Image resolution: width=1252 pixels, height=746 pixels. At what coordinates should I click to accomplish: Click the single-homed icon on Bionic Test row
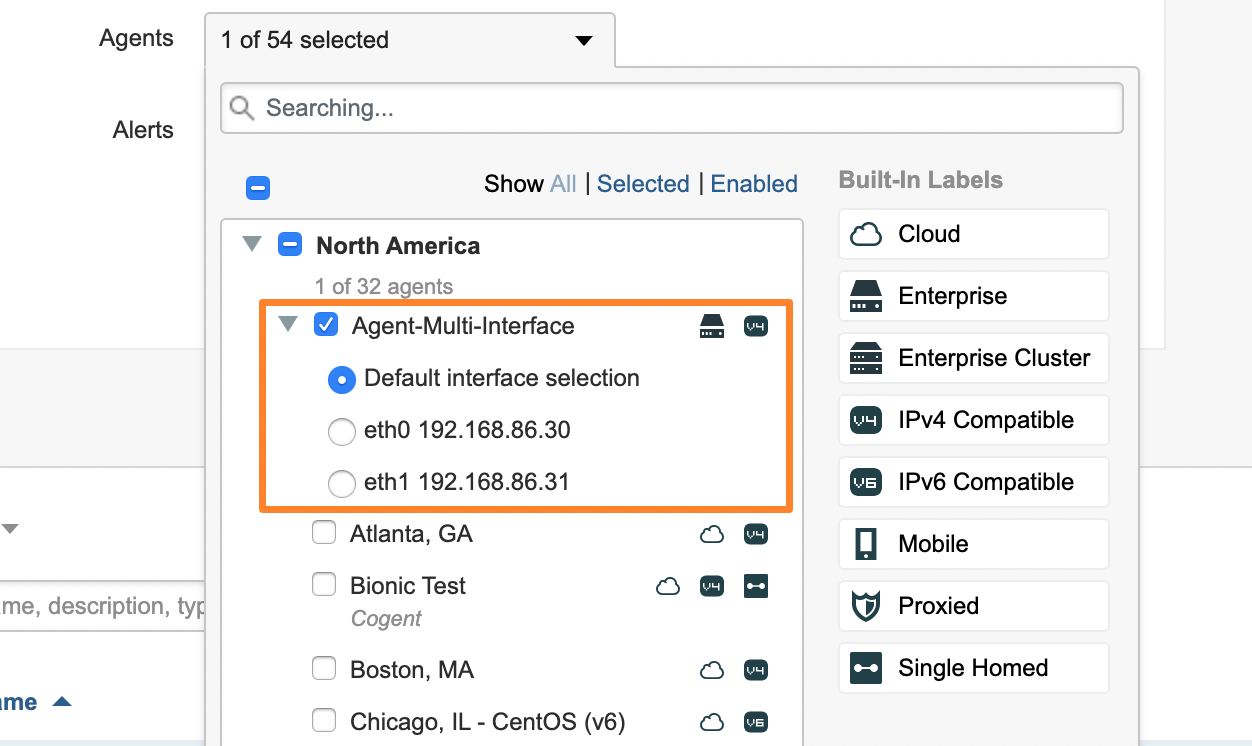click(x=756, y=587)
